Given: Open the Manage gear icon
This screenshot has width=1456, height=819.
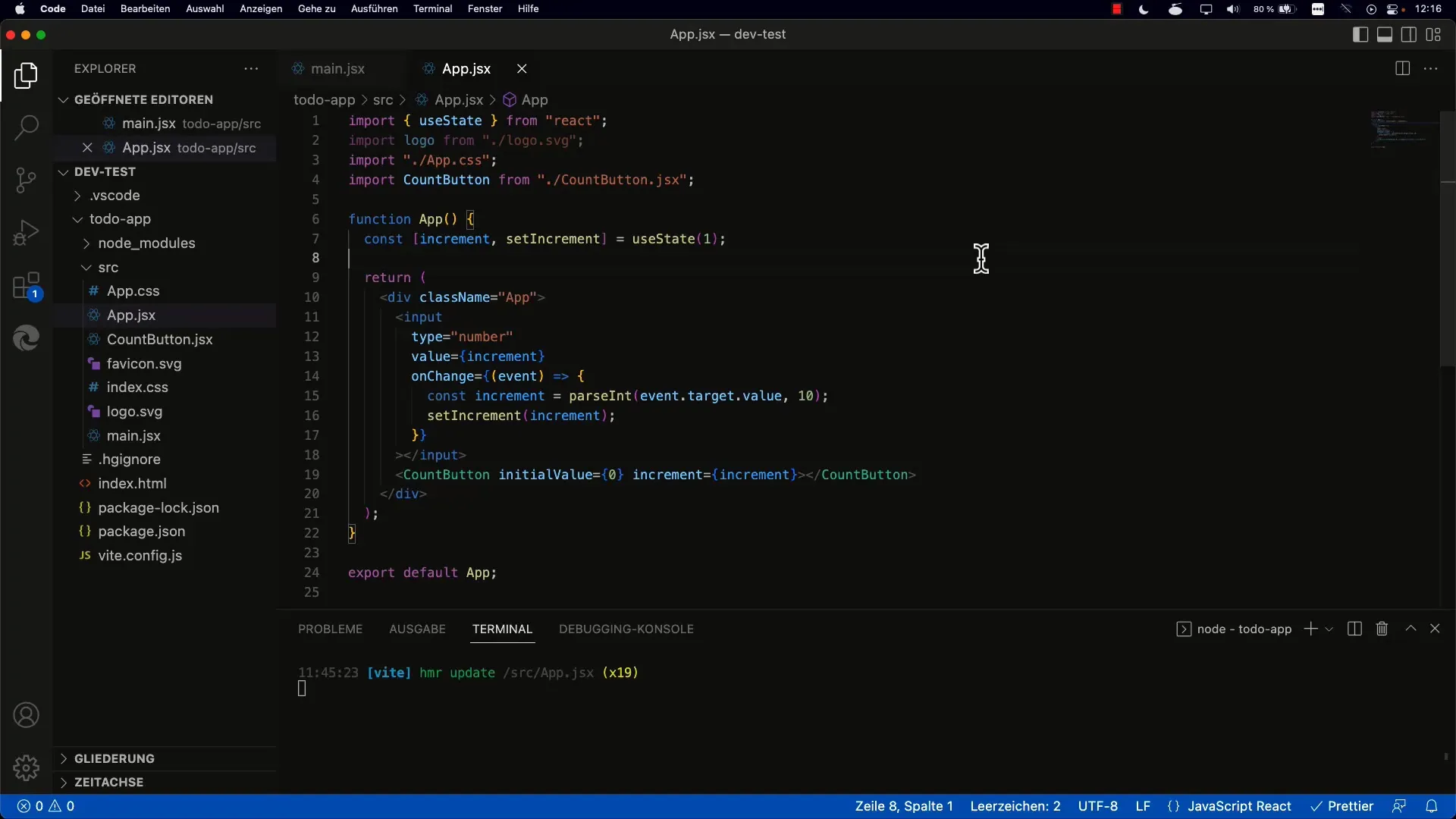Looking at the screenshot, I should (x=26, y=767).
